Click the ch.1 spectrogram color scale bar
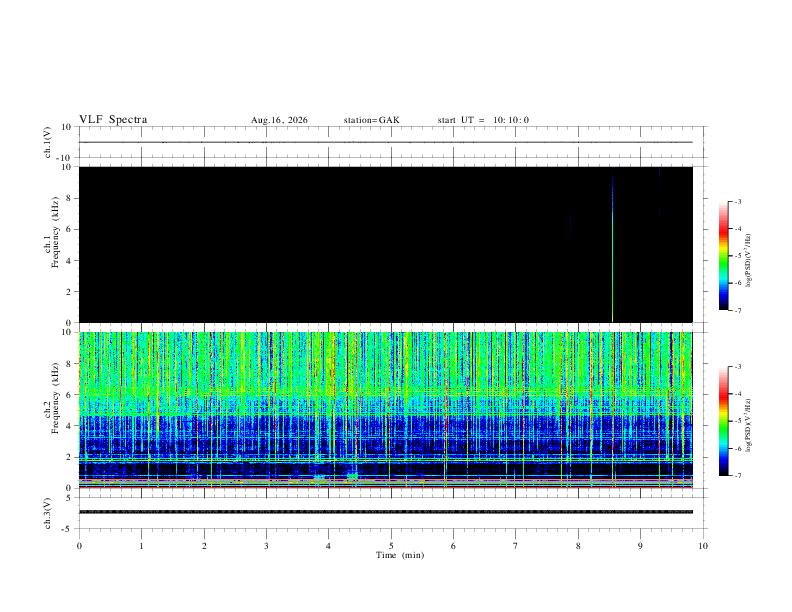The height and width of the screenshot is (612, 792). 724,256
